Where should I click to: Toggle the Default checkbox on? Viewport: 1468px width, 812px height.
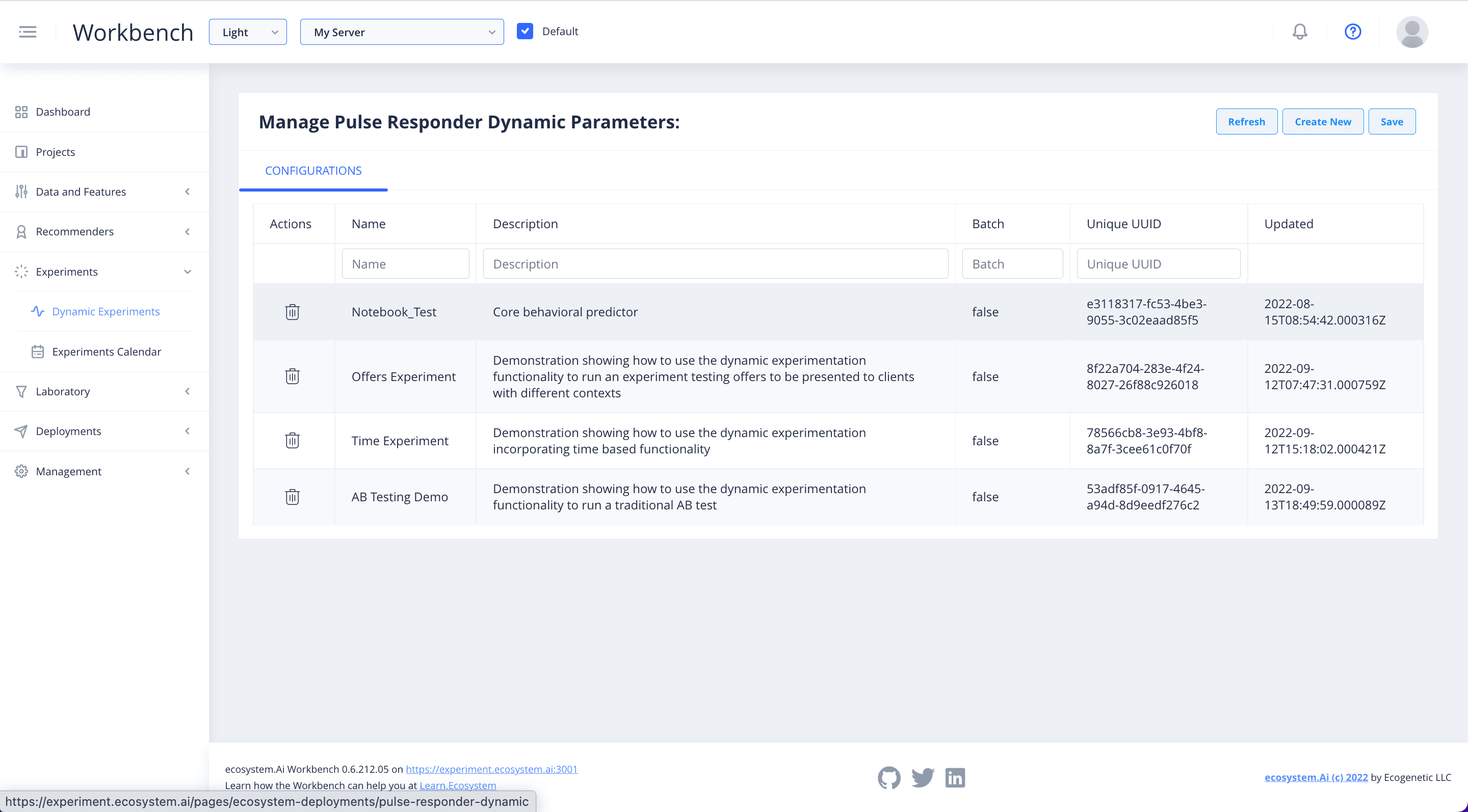(x=524, y=31)
